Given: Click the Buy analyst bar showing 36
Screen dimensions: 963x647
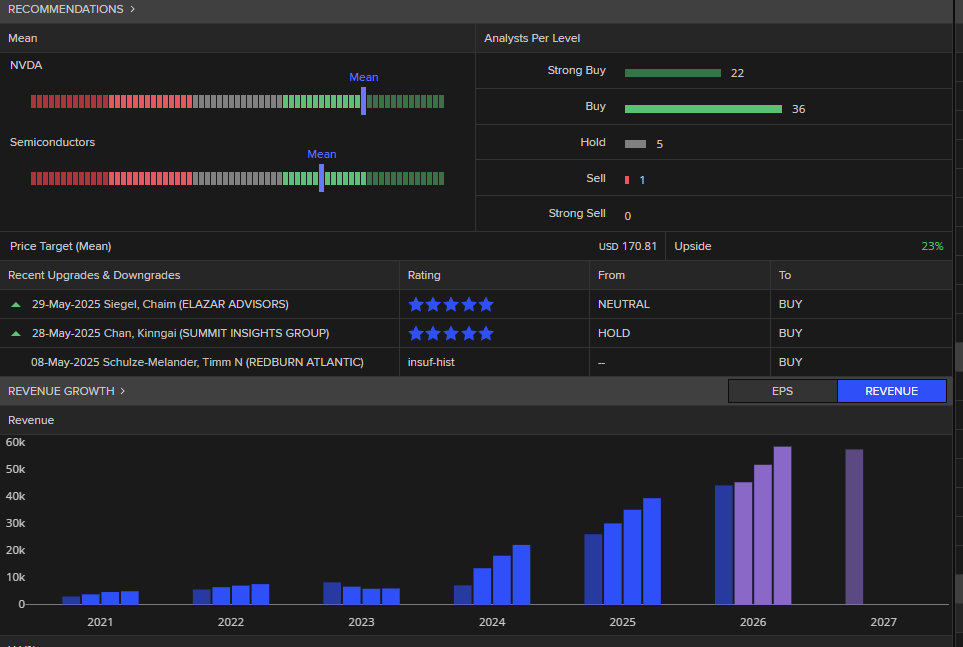Looking at the screenshot, I should (703, 108).
